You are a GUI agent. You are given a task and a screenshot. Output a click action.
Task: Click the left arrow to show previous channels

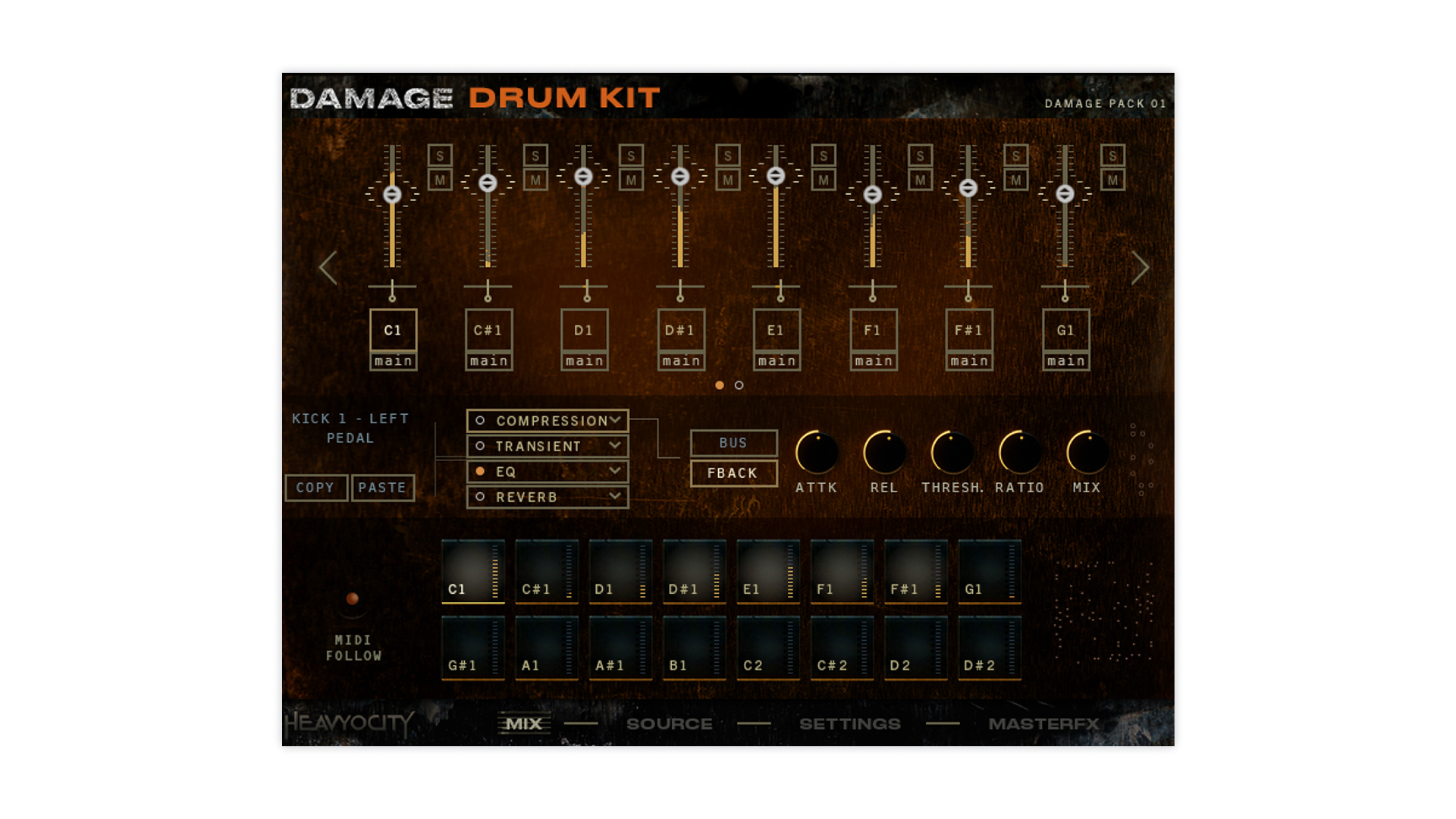(328, 268)
